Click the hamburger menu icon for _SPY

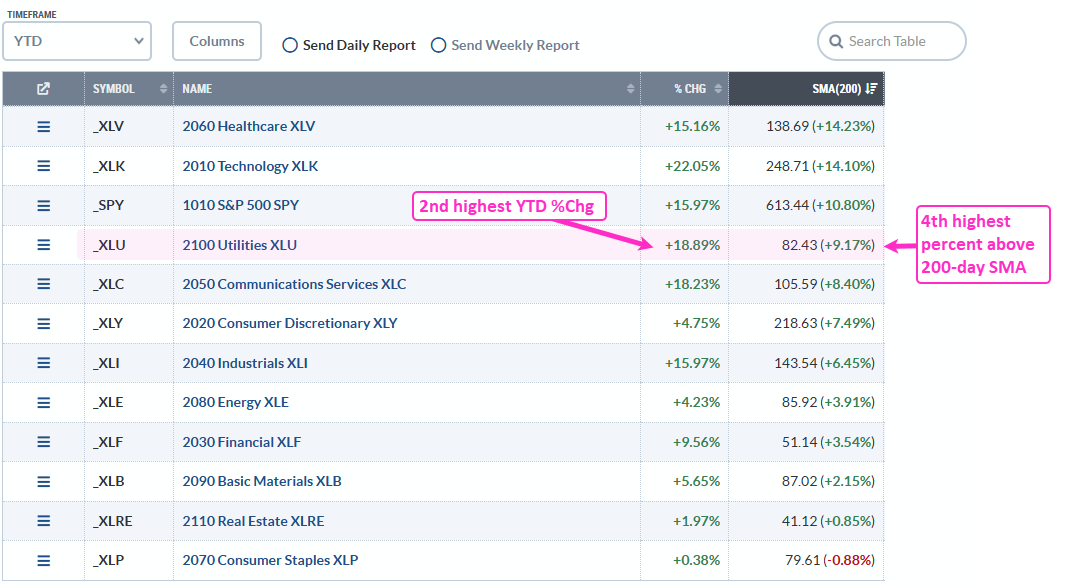pos(43,206)
